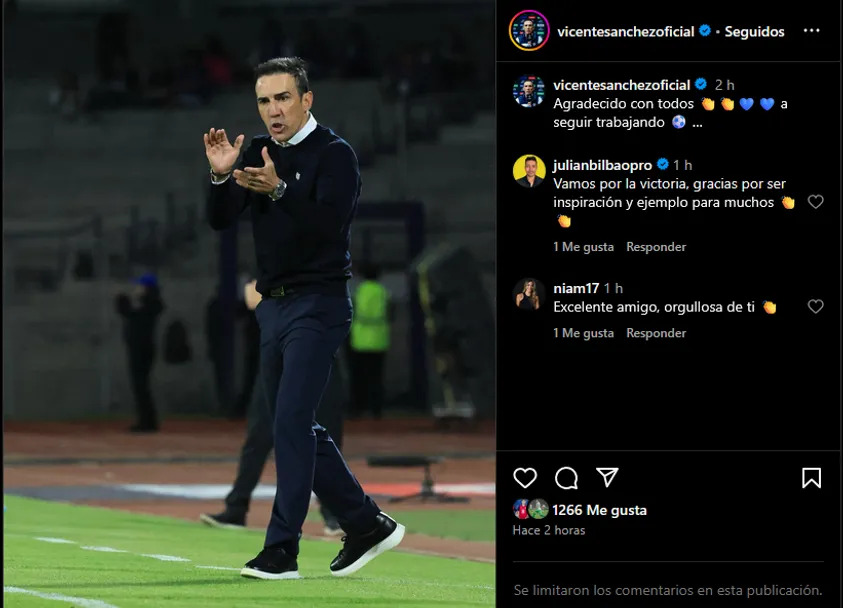The image size is (843, 608).
Task: Like julianbilbaopro's comment with its heart
Action: pos(815,202)
